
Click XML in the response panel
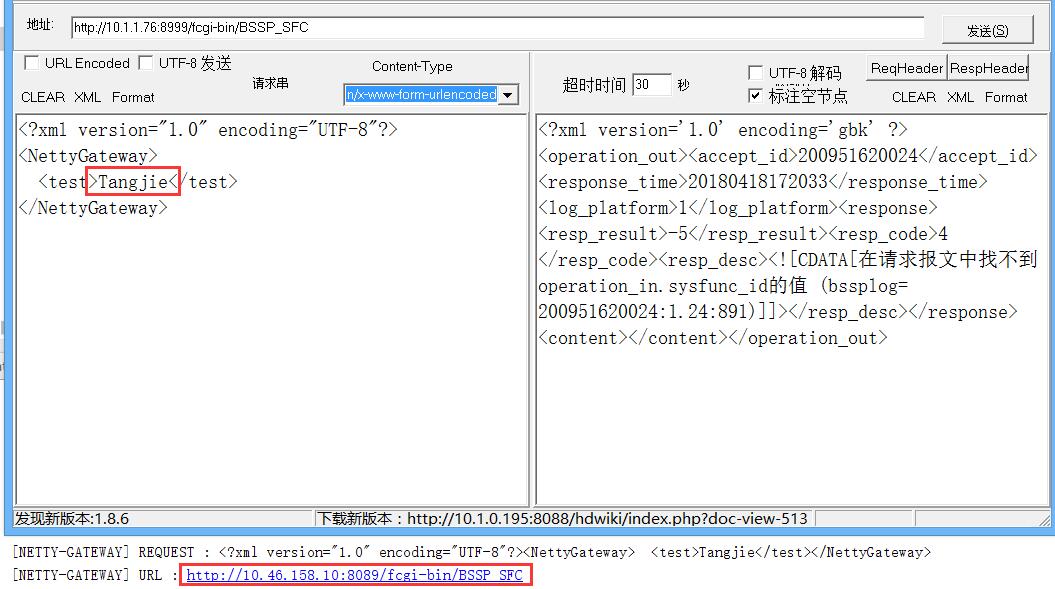click(960, 97)
